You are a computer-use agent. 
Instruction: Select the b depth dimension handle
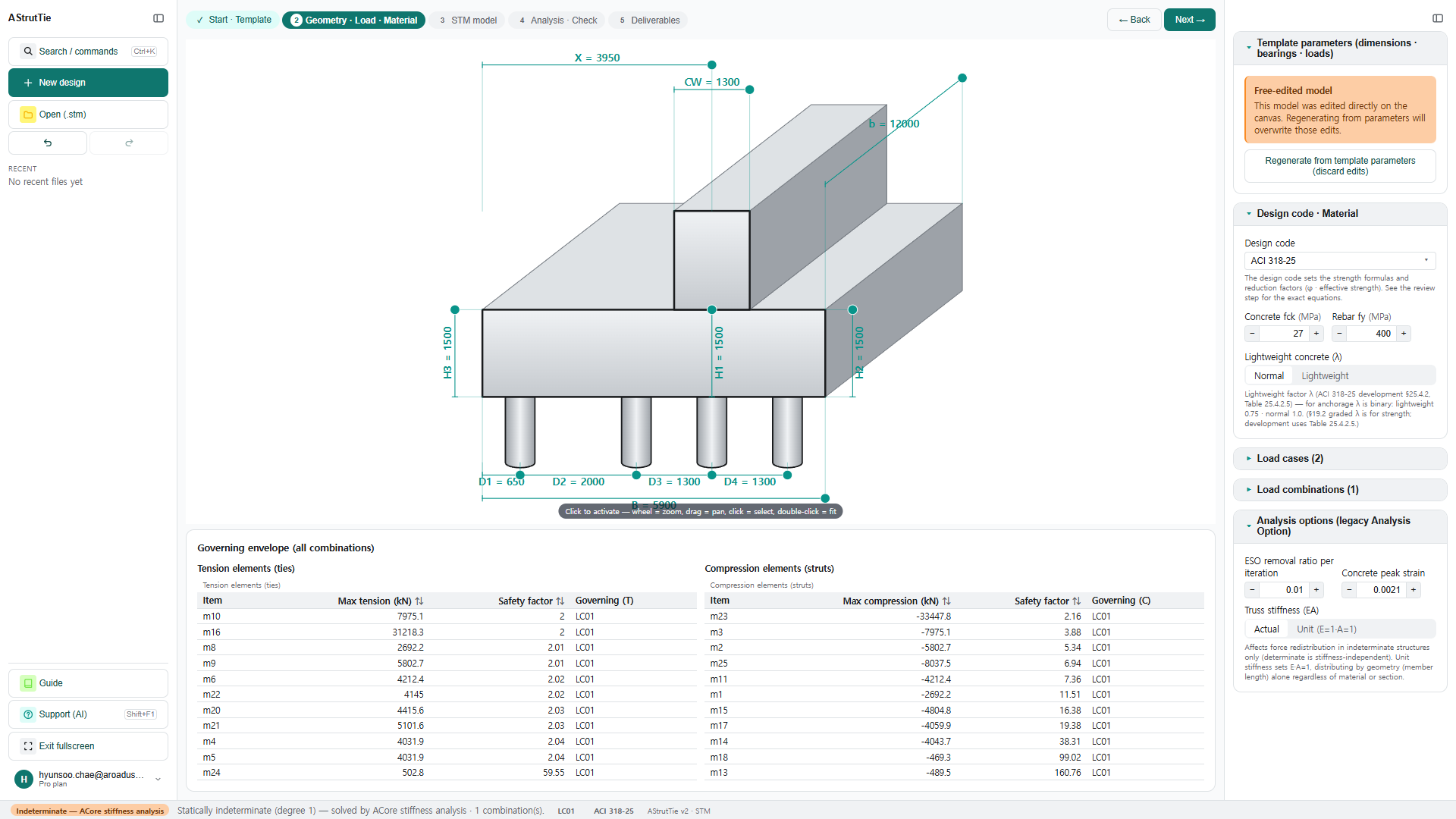962,78
